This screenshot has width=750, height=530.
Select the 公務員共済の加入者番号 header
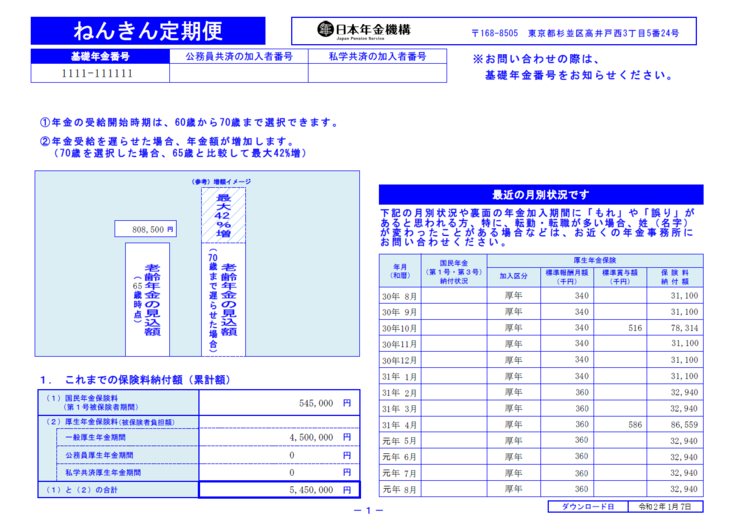pos(238,57)
